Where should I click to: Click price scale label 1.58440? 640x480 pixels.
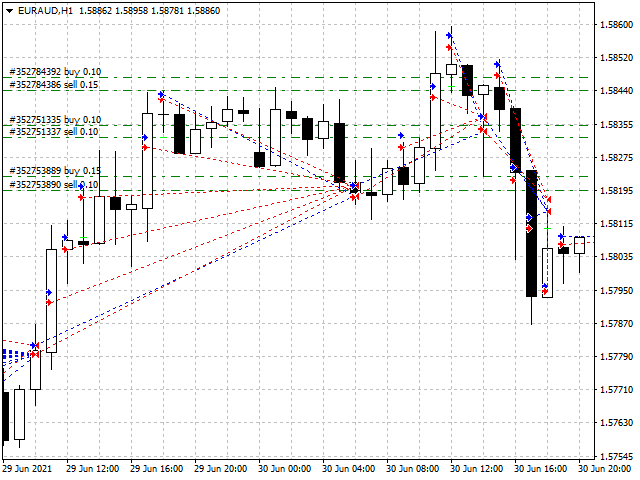click(x=616, y=91)
